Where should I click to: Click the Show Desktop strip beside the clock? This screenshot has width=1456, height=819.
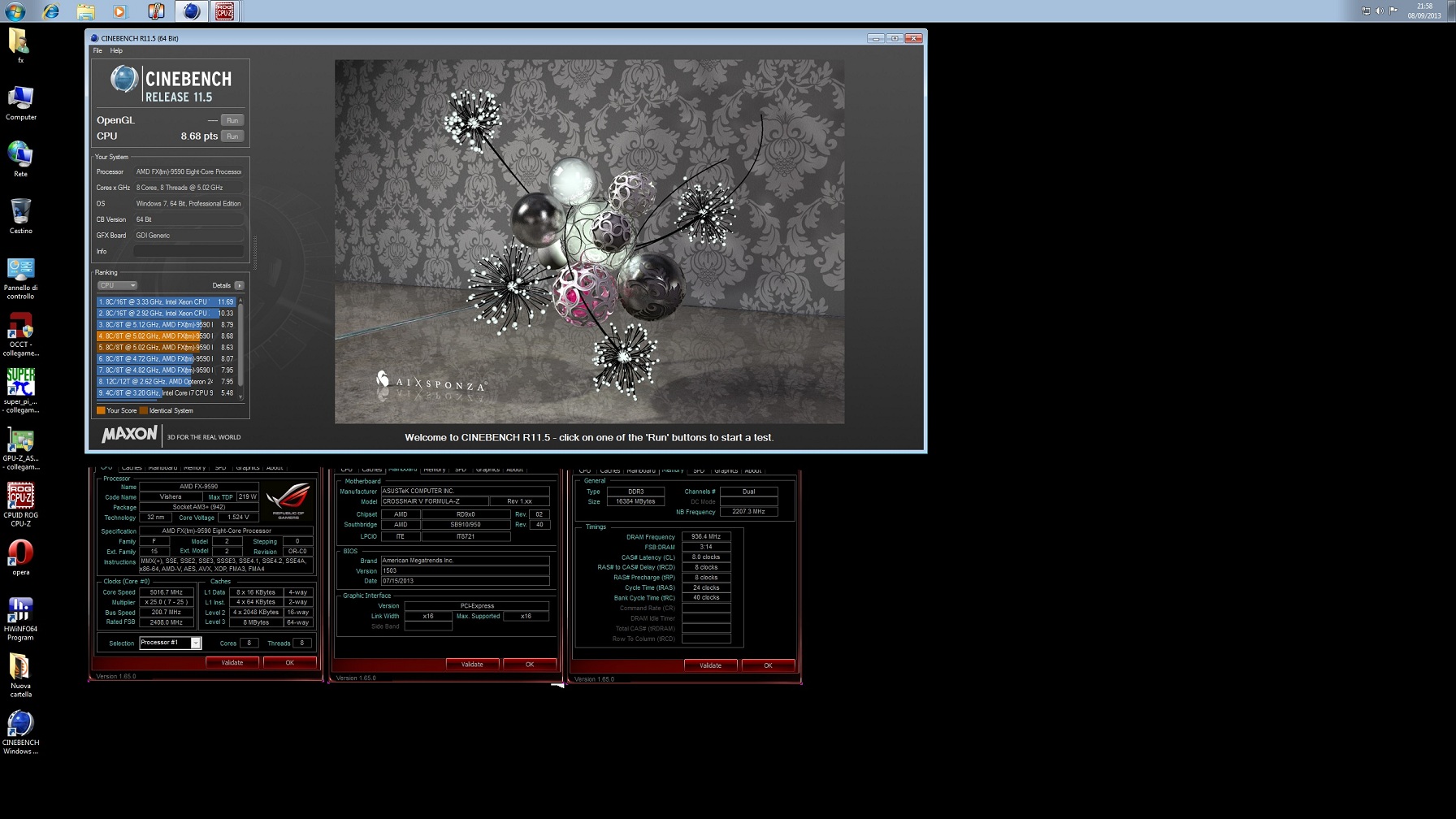1451,11
